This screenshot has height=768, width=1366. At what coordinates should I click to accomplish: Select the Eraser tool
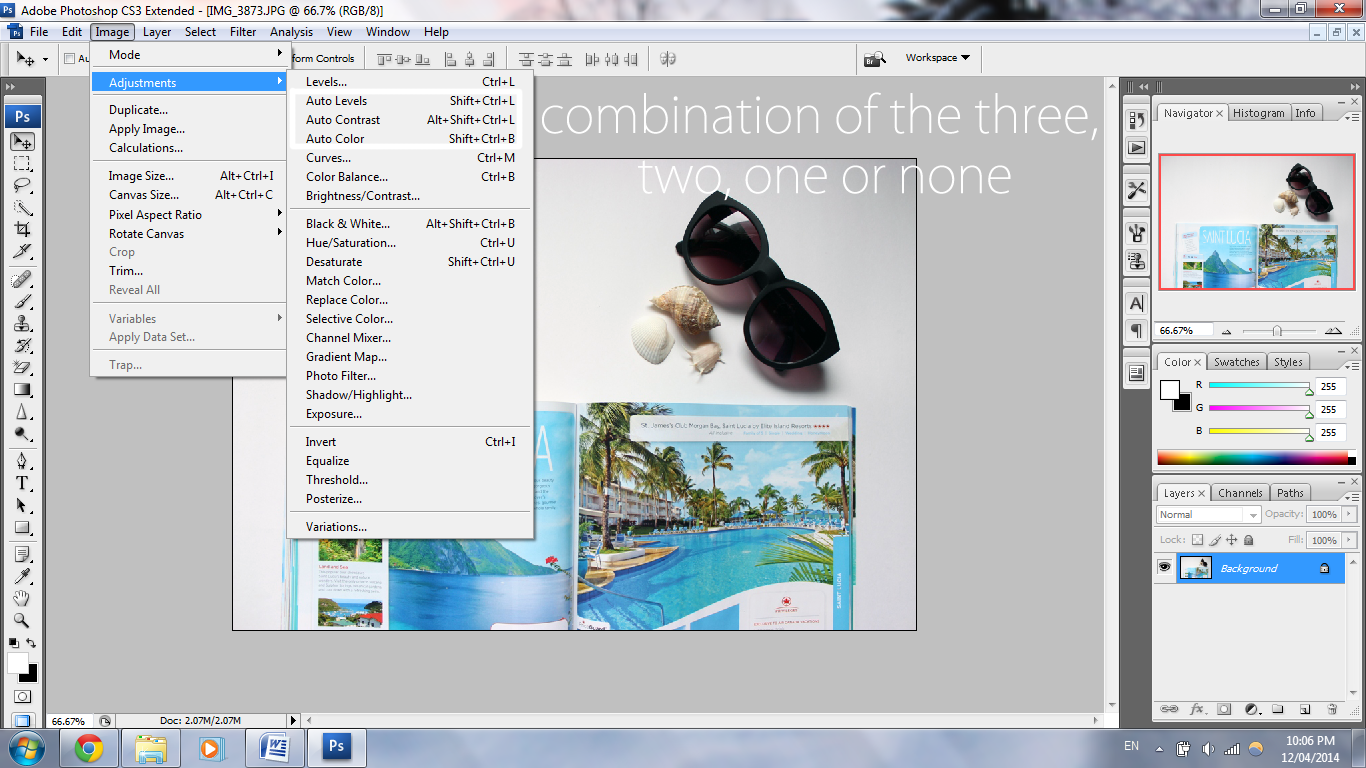22,368
